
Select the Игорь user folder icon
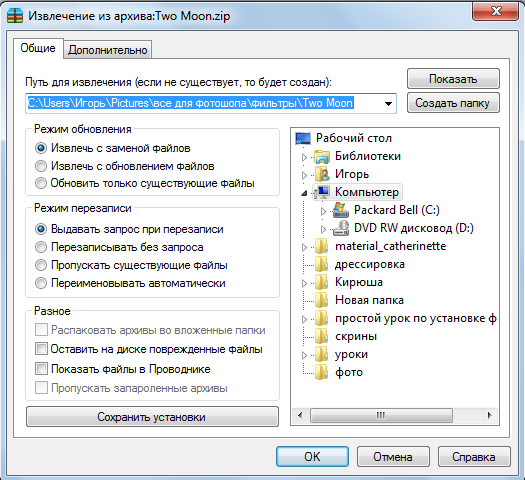pyautogui.click(x=322, y=174)
